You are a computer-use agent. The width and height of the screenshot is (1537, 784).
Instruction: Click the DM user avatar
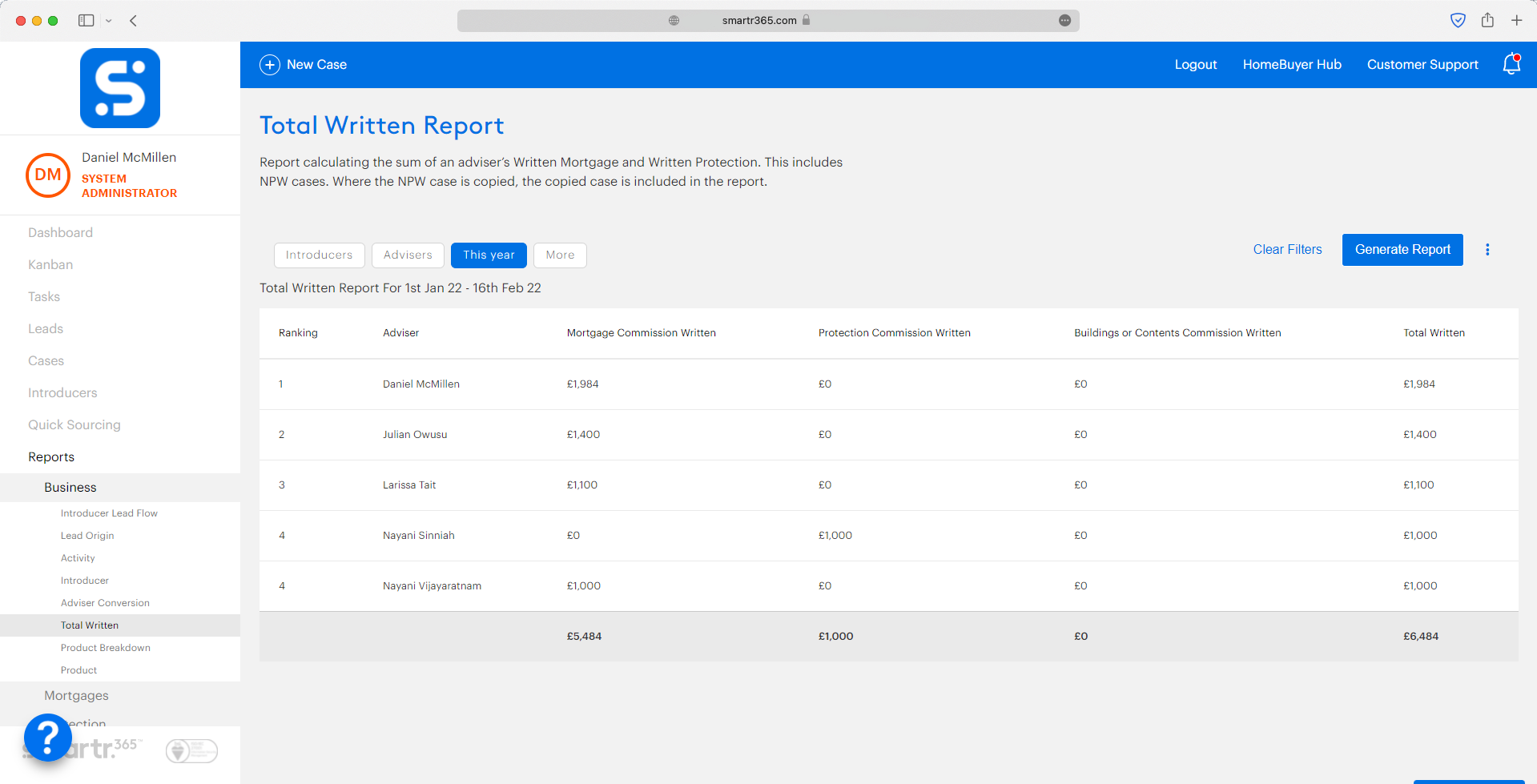48,175
